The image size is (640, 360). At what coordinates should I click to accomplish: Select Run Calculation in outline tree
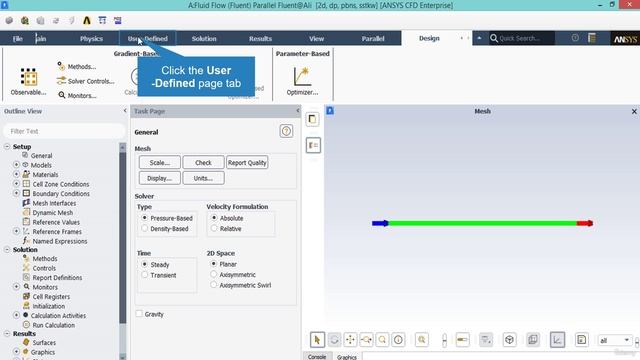pos(53,325)
